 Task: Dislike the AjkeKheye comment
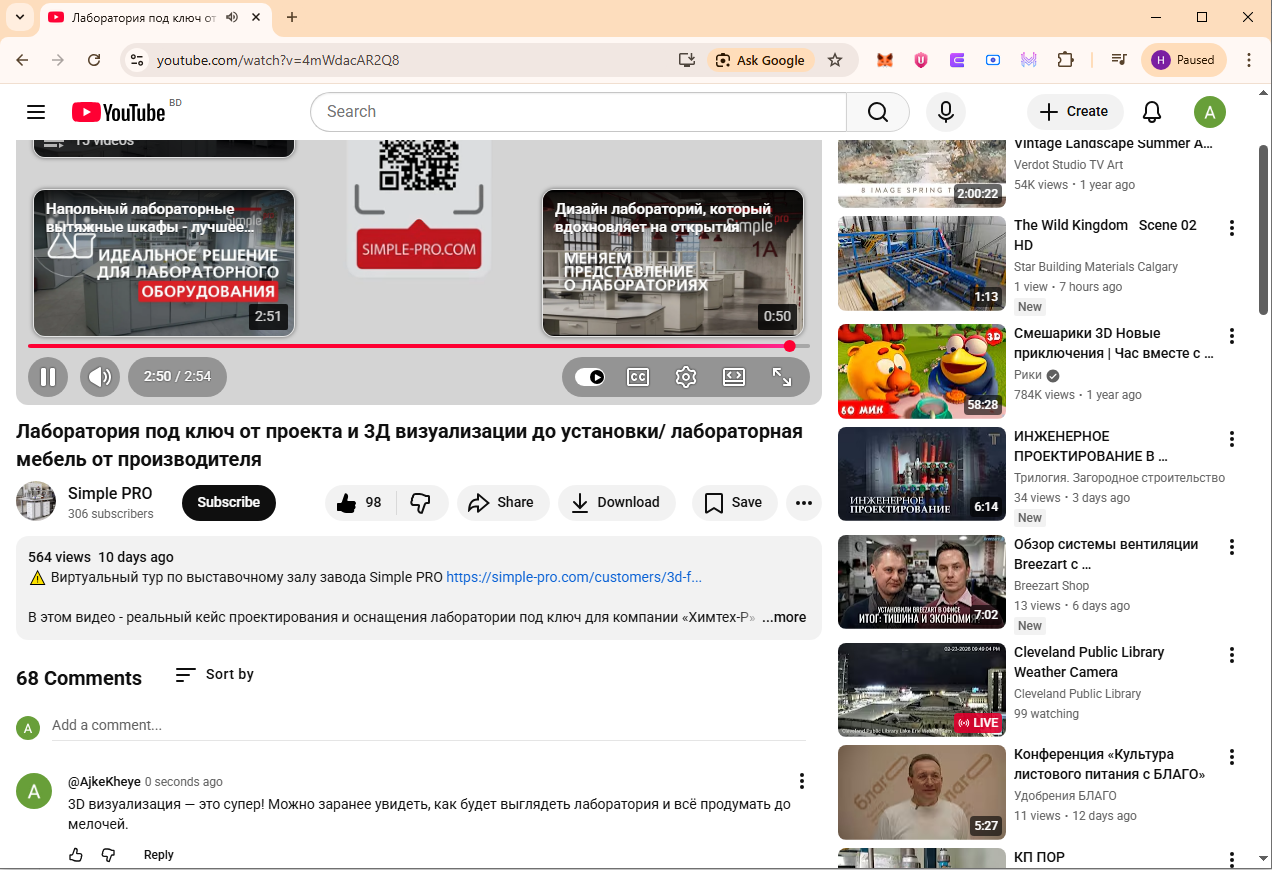(x=109, y=855)
